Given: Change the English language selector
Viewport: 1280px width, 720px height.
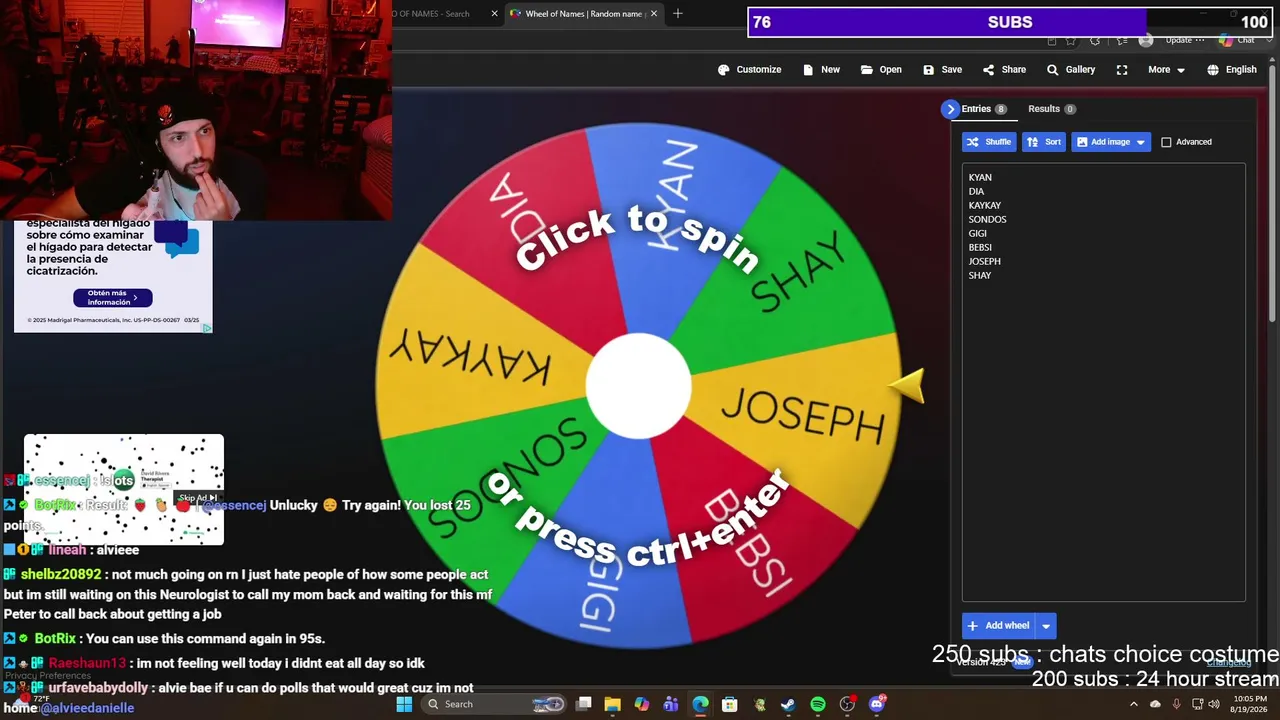Looking at the screenshot, I should (x=1231, y=70).
